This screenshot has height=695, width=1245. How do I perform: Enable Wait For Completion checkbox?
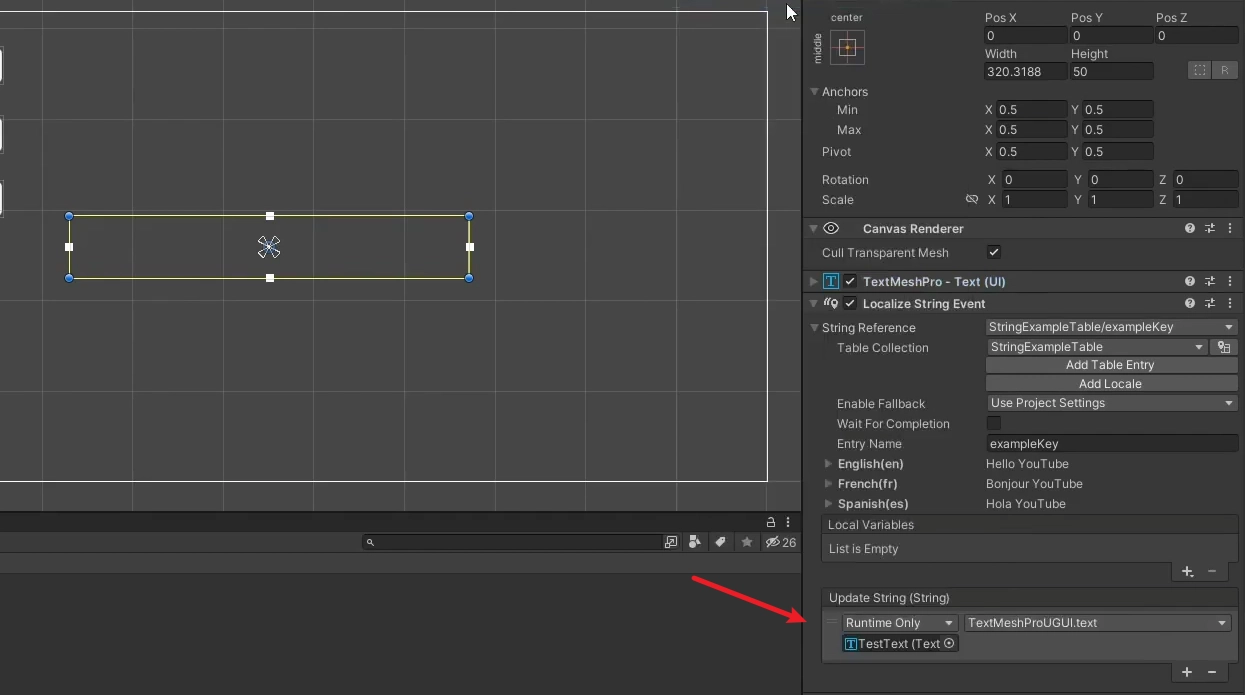(x=993, y=424)
